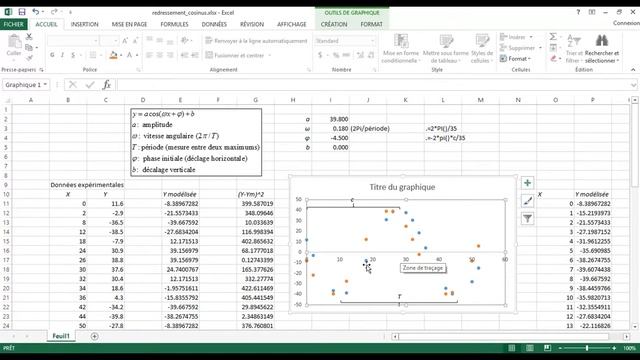
Task: Switch to the CRÉATION chart tab
Action: tap(334, 24)
